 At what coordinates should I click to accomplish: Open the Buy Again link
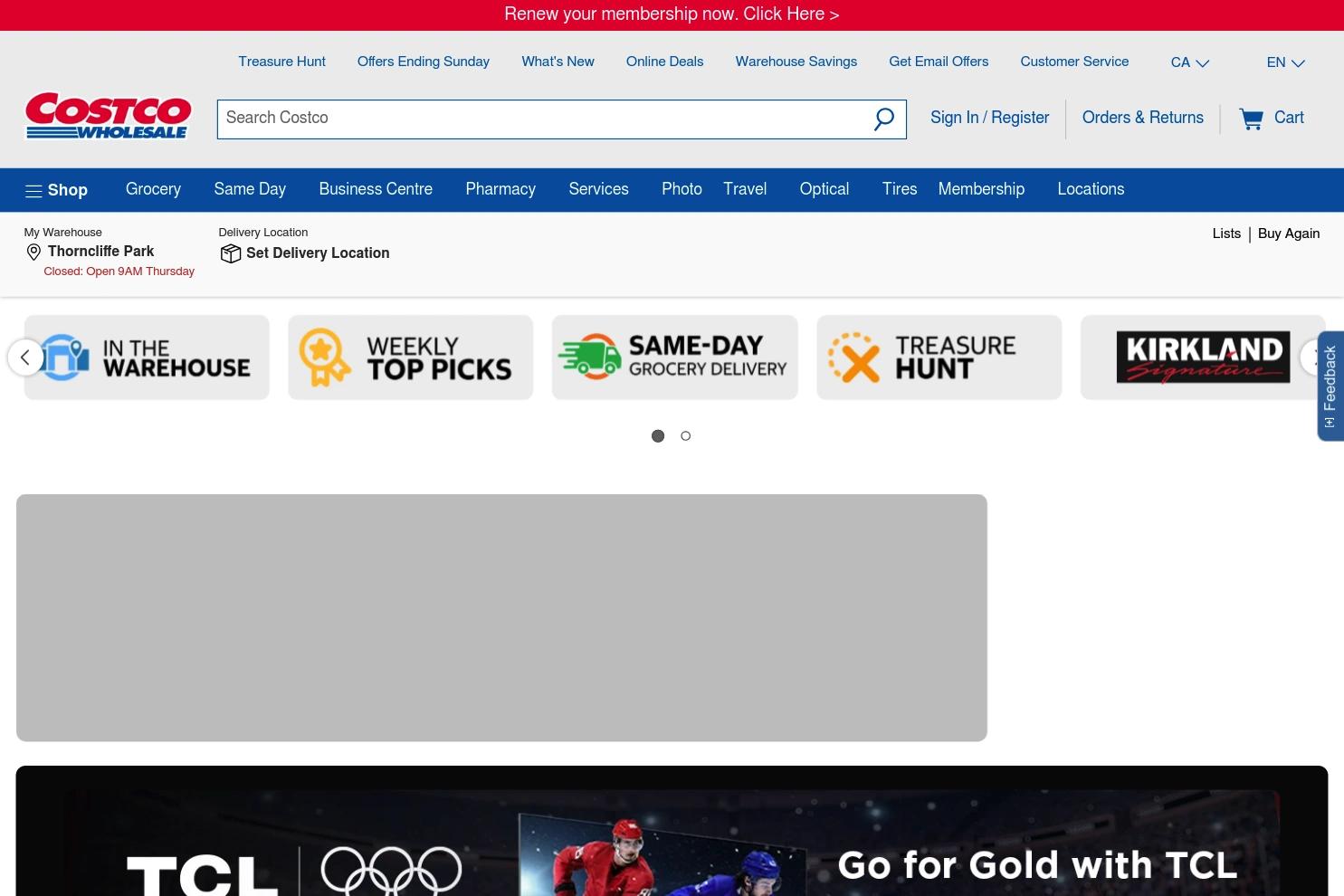(1289, 234)
